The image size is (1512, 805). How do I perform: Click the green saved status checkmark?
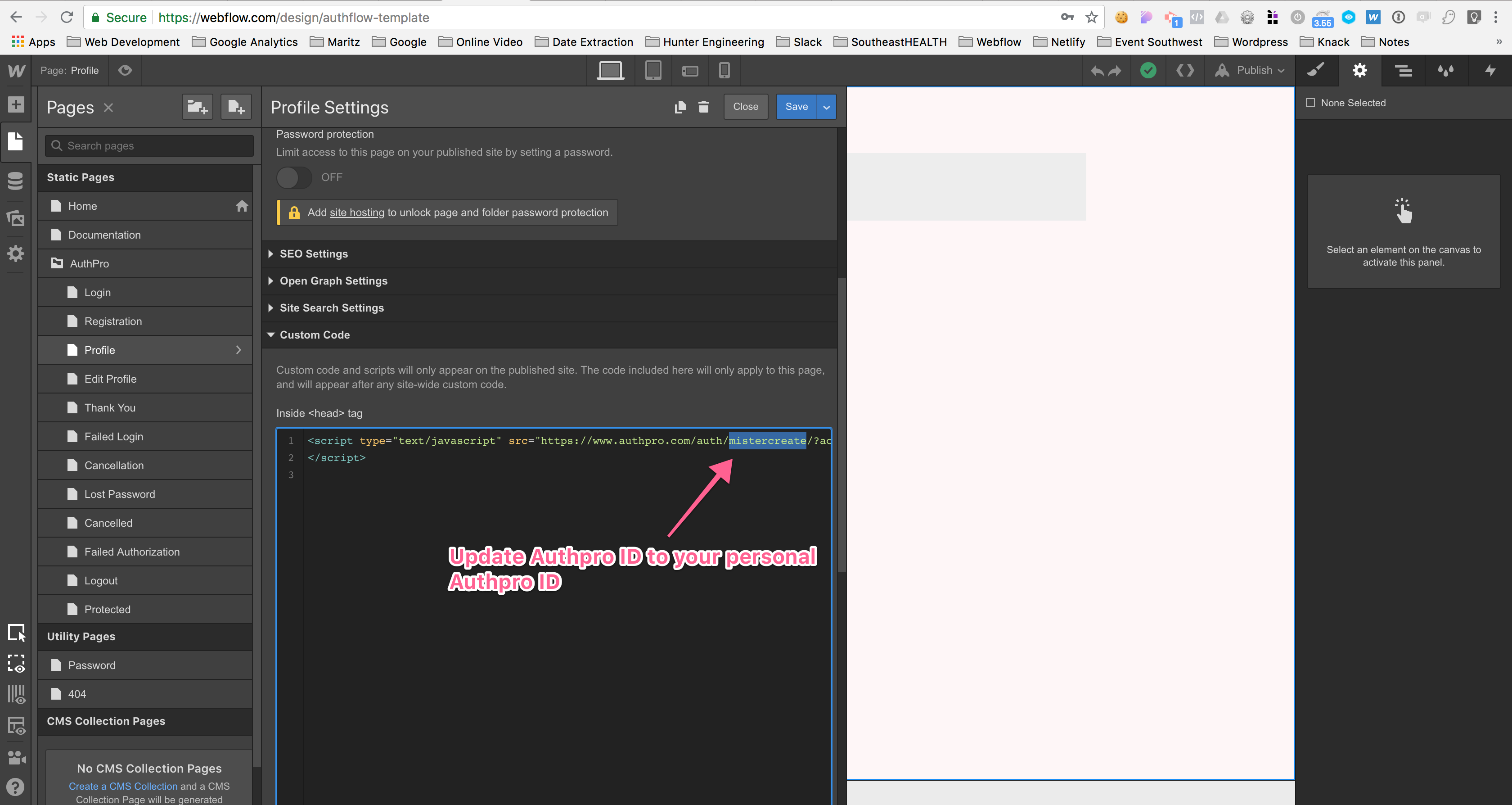coord(1148,70)
